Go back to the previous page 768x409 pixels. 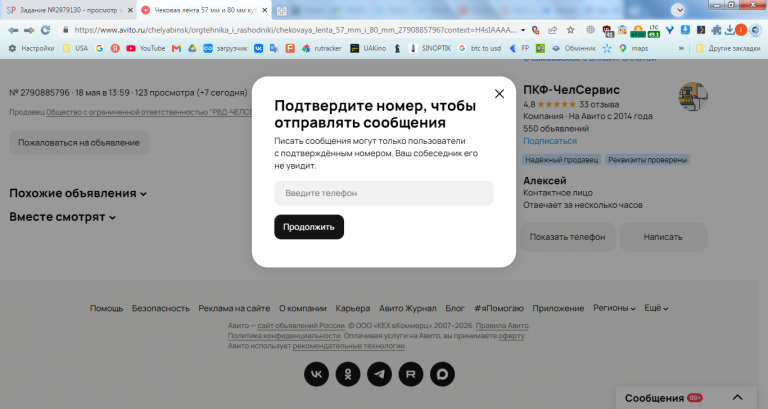click(13, 30)
